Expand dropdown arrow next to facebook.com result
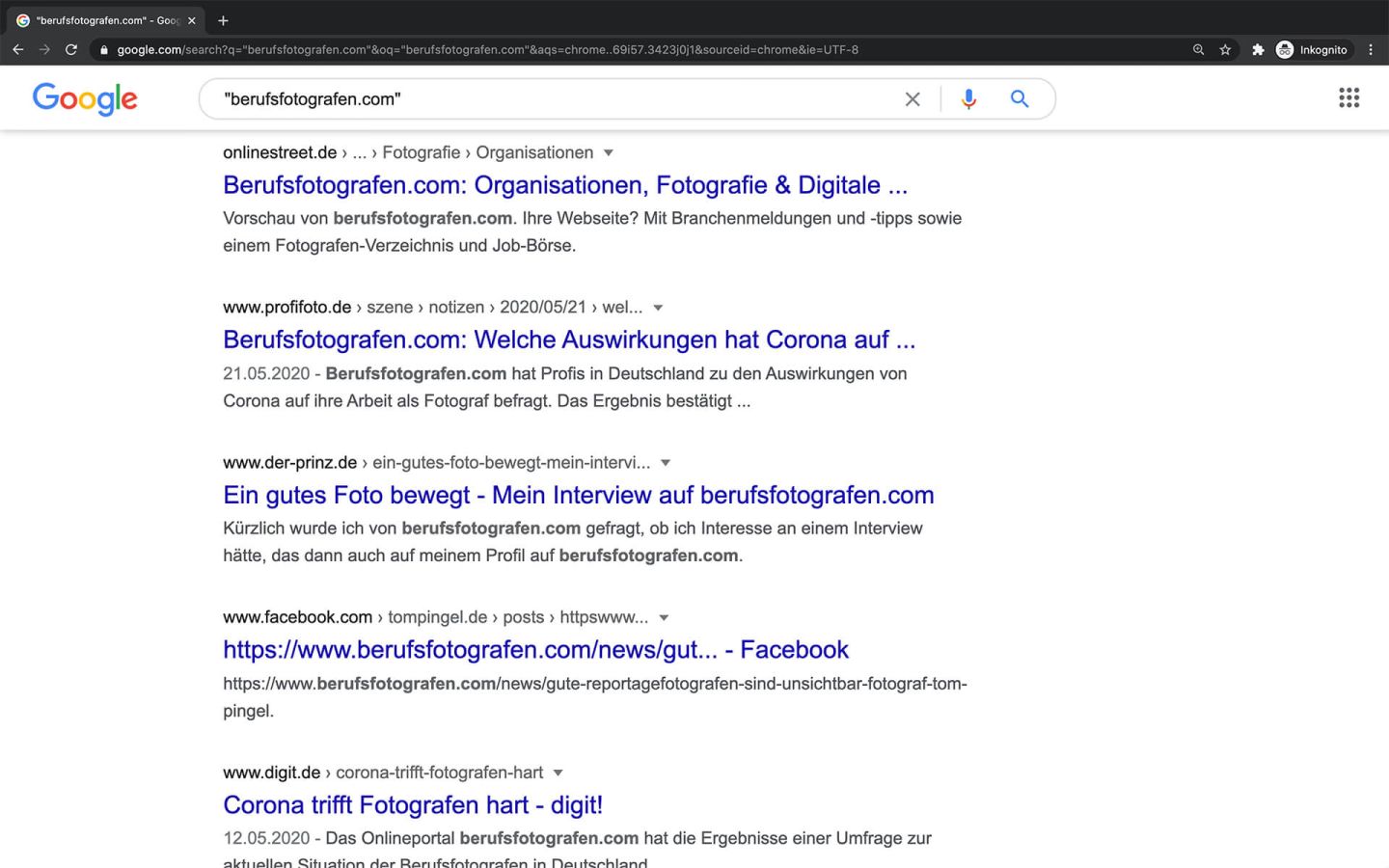The width and height of the screenshot is (1389, 868). click(664, 617)
